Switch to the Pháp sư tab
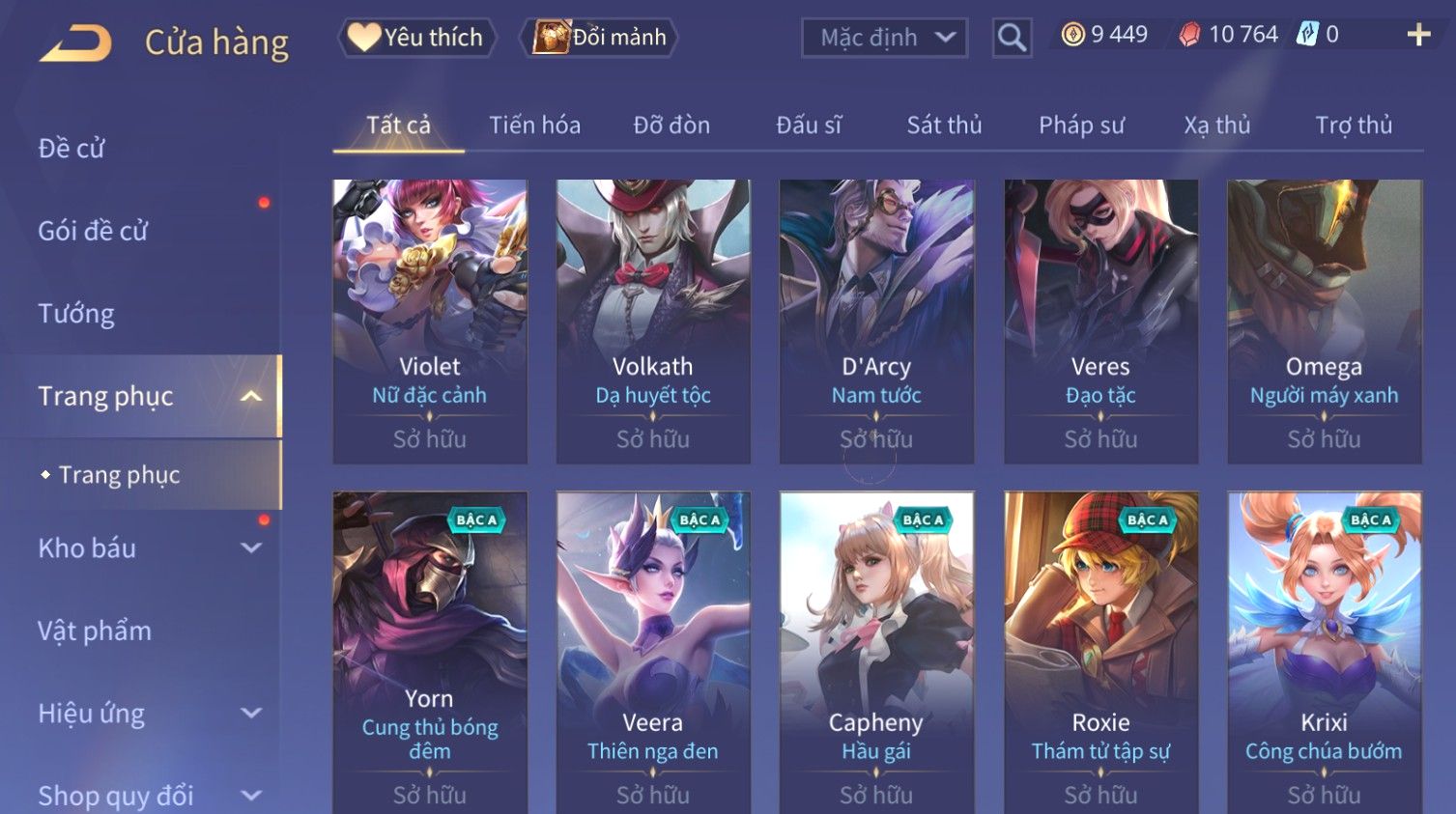This screenshot has width=1456, height=814. (1081, 126)
